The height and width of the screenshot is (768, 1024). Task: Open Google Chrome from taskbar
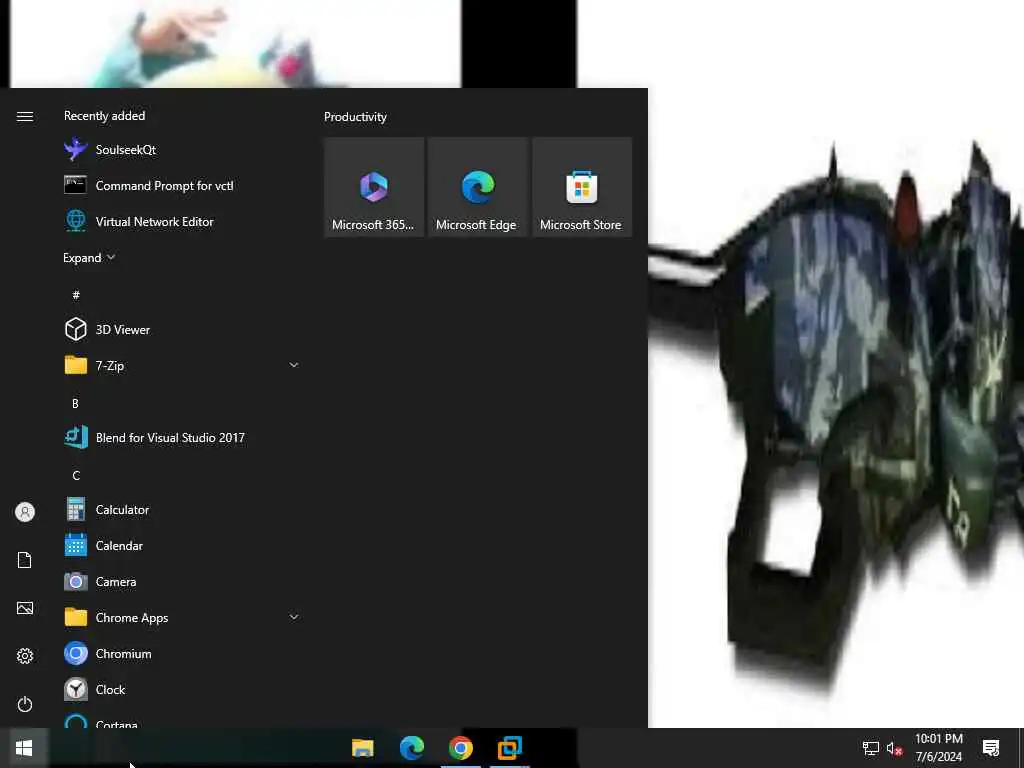[460, 748]
